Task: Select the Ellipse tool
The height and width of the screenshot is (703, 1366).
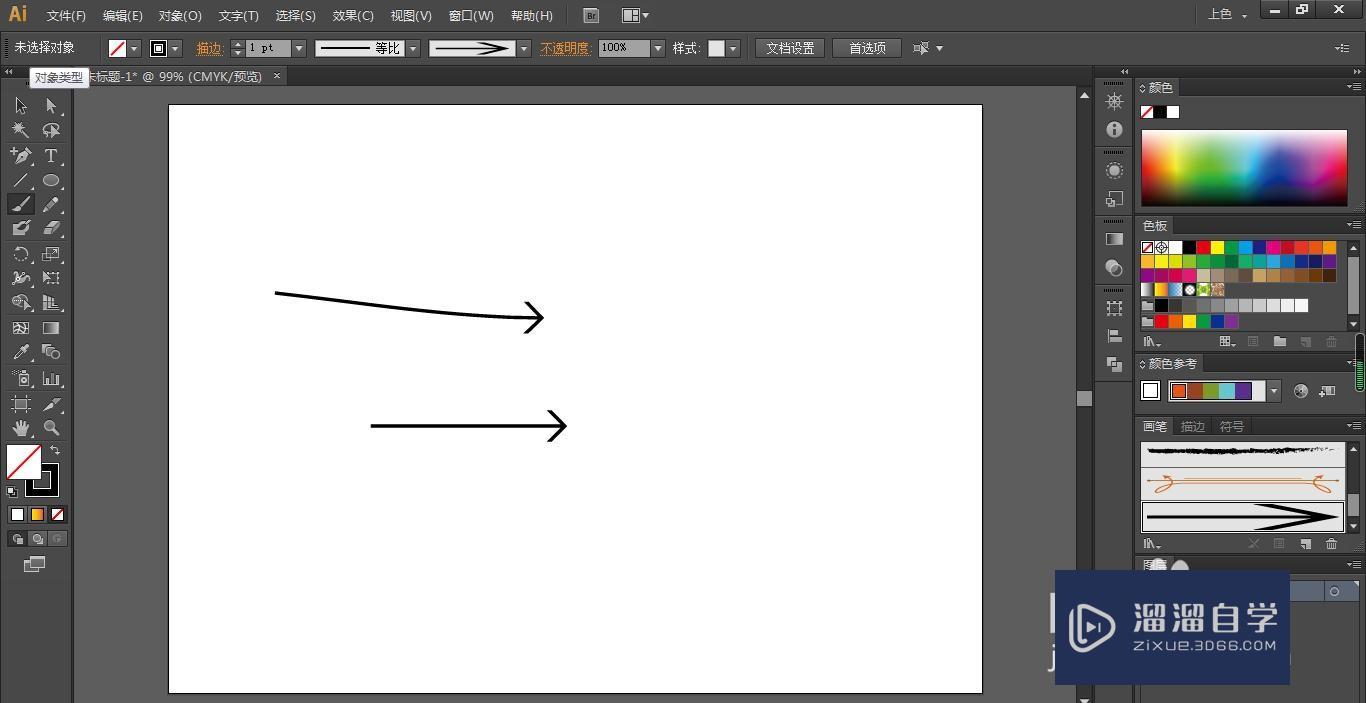Action: click(51, 180)
